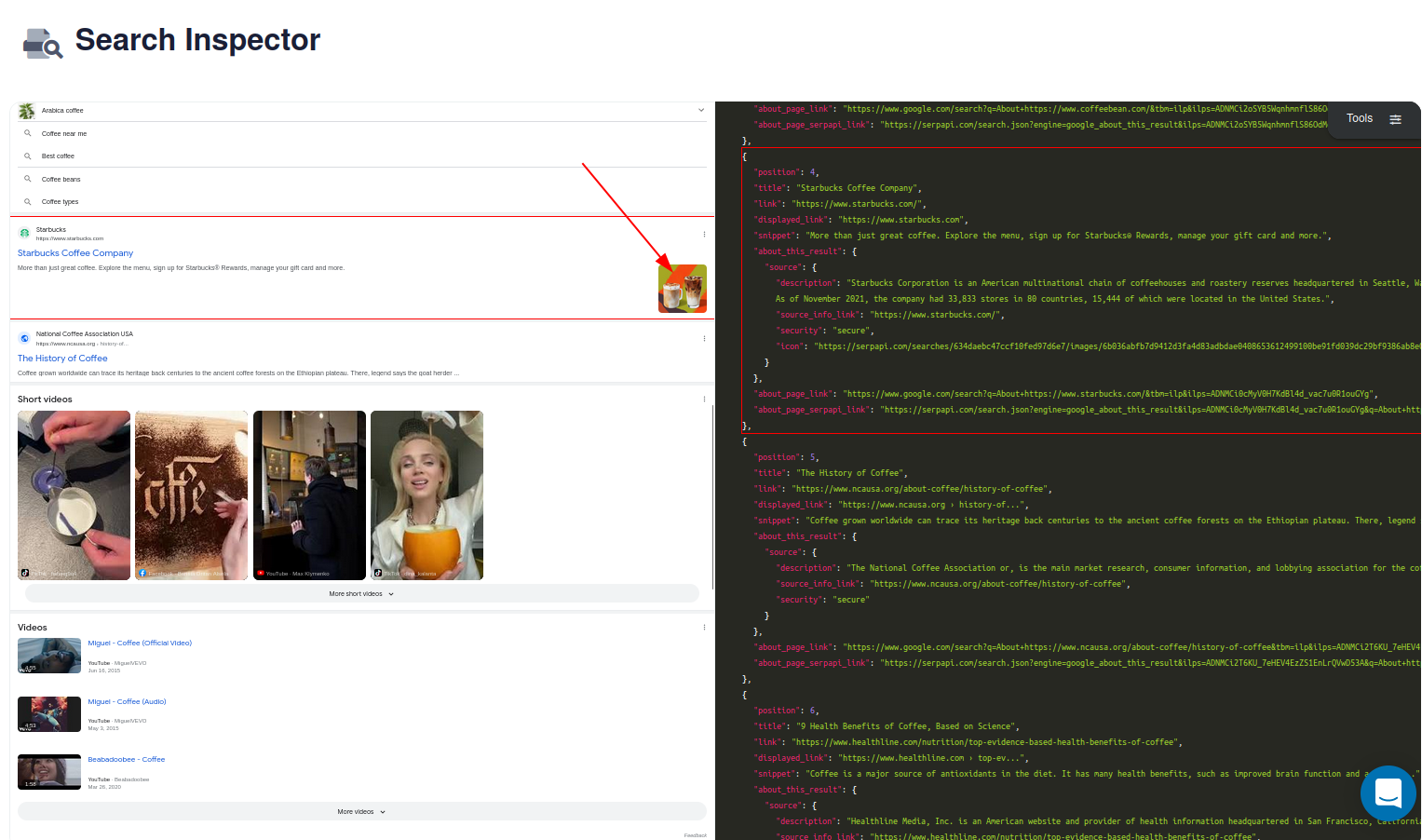Click the Feedback text at page bottom

(695, 835)
